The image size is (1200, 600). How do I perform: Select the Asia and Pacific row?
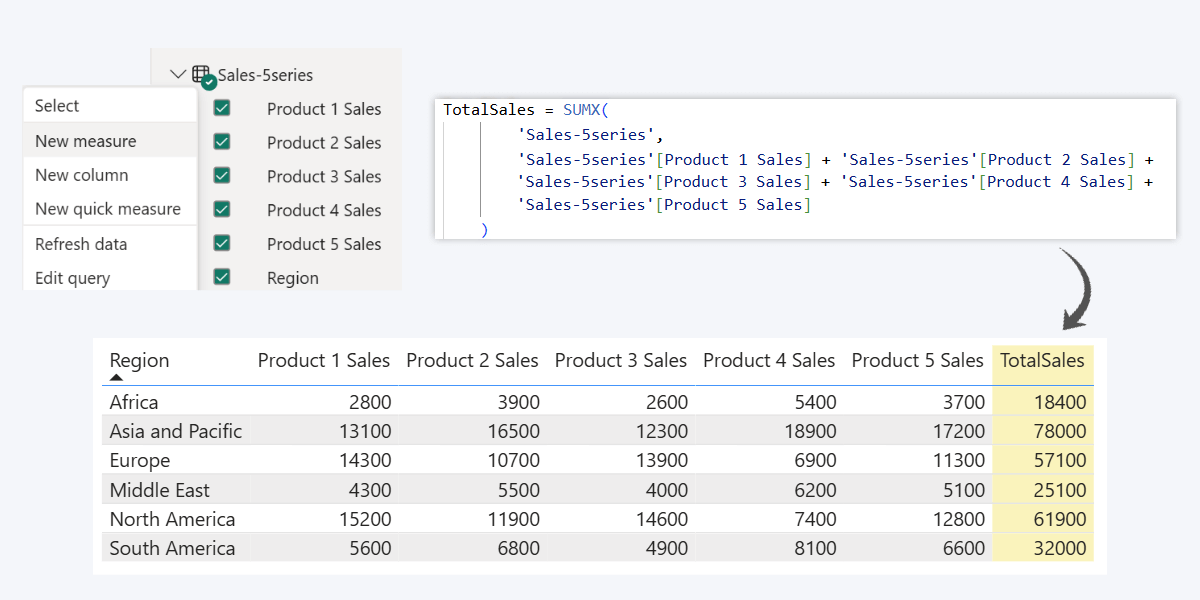176,432
